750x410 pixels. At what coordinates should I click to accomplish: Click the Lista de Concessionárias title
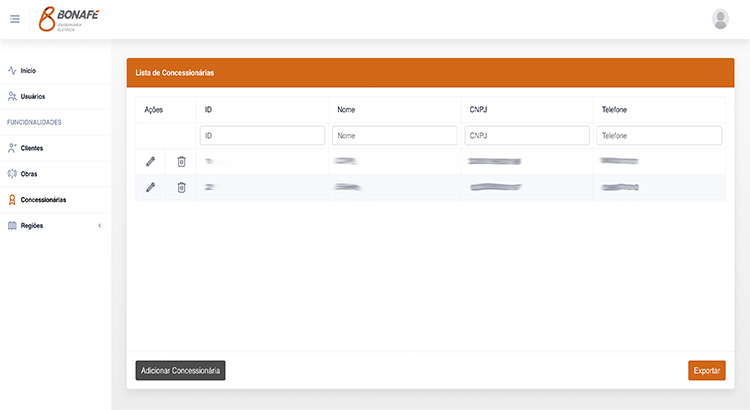pyautogui.click(x=175, y=73)
